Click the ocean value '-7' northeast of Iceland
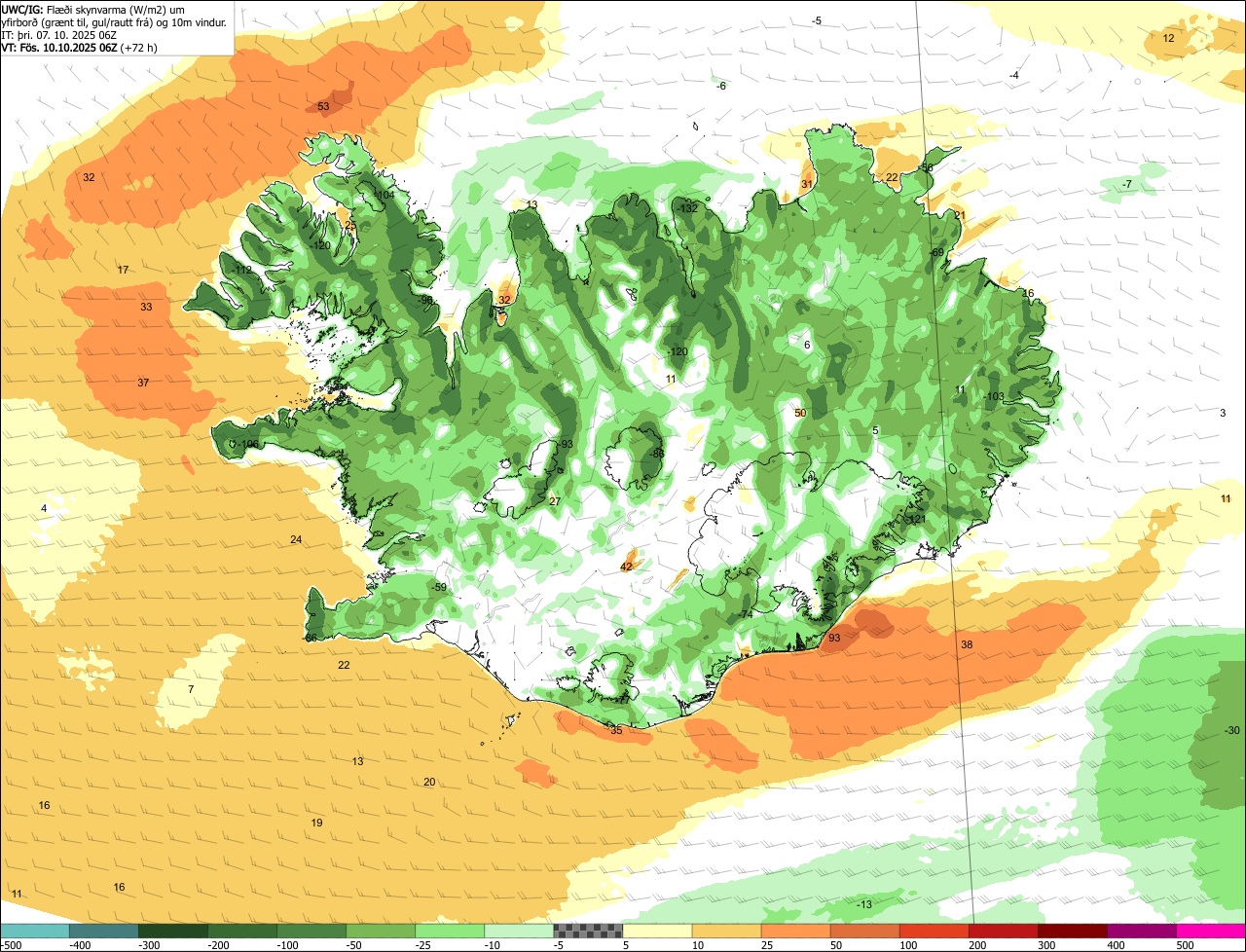This screenshot has height=952, width=1246. [1127, 184]
